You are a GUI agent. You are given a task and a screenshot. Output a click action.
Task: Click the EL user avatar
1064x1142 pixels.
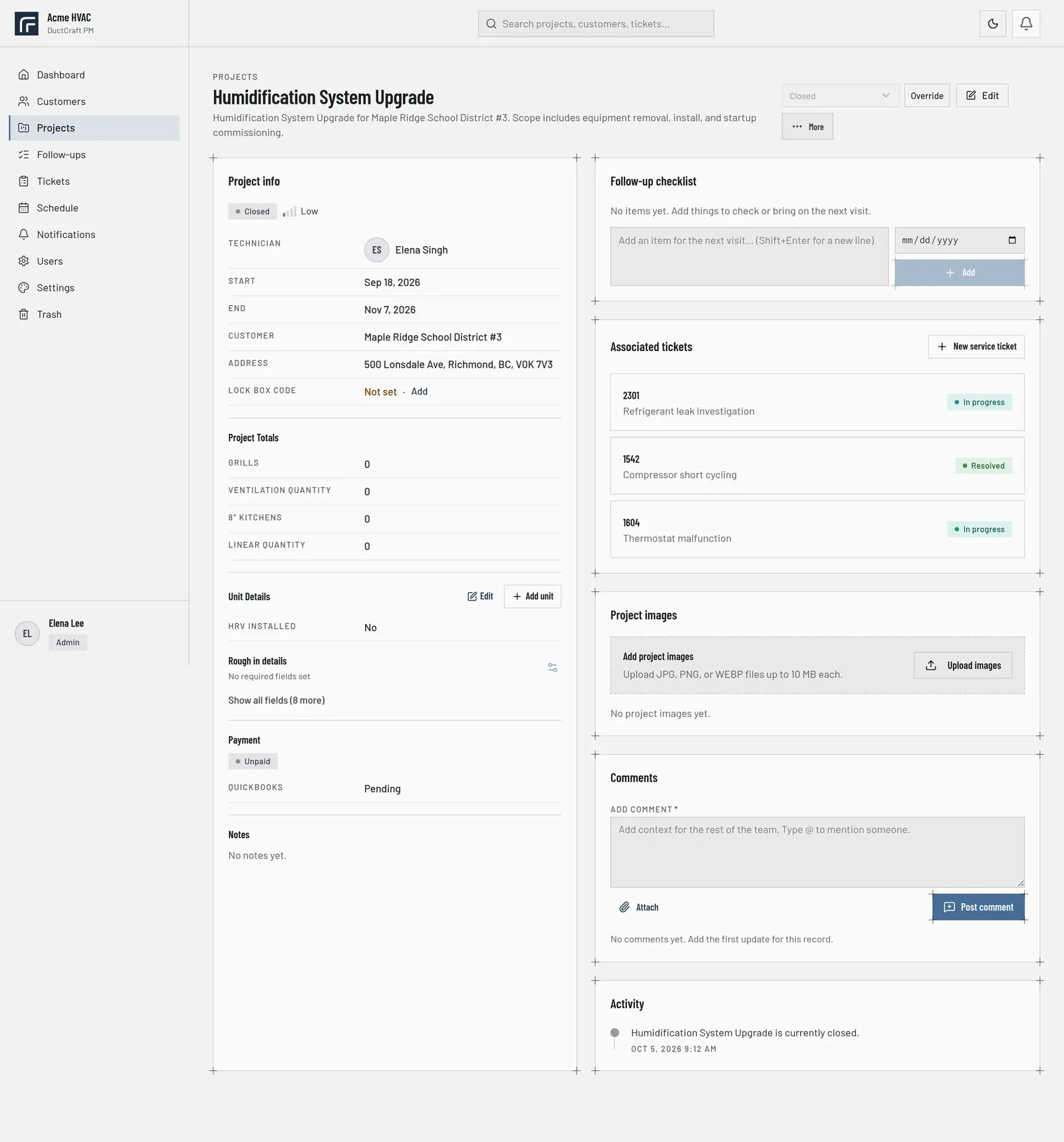pos(27,633)
